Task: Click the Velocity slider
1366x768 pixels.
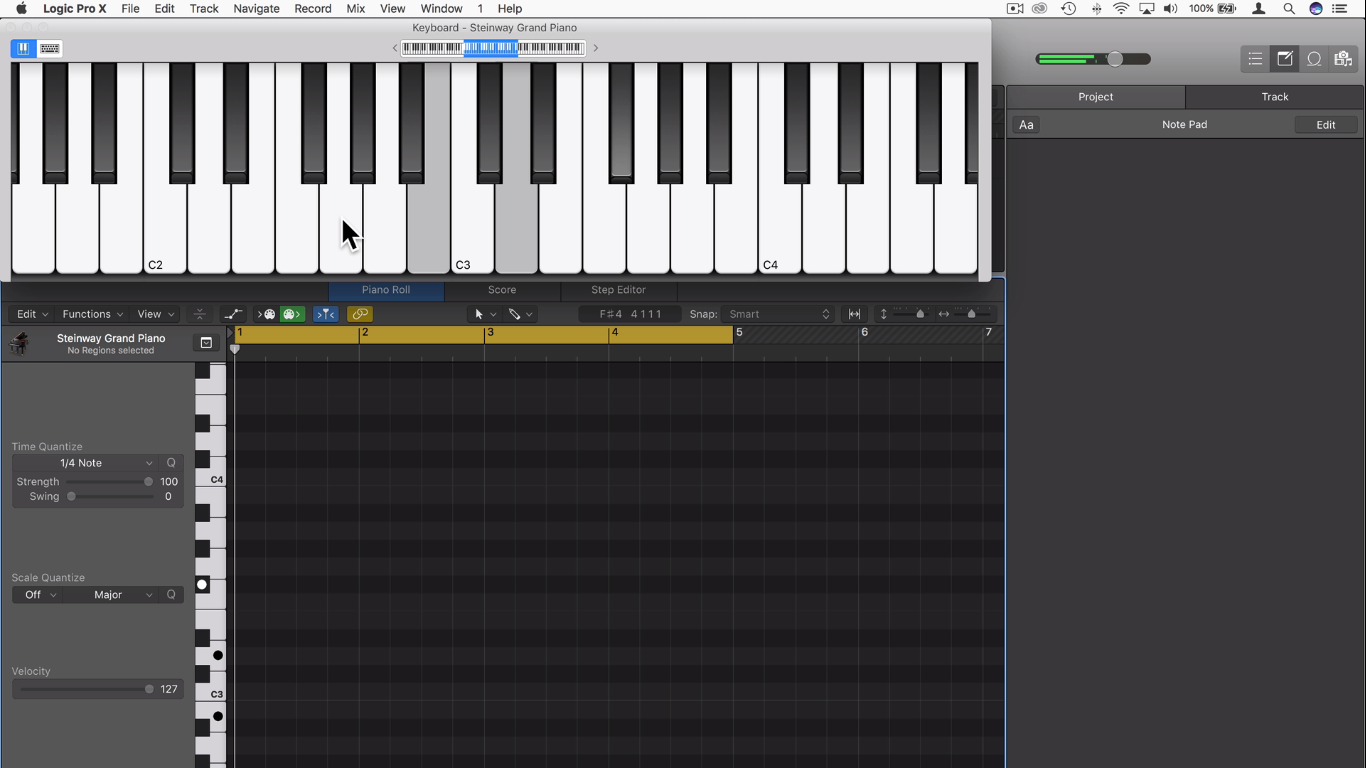Action: pyautogui.click(x=86, y=689)
